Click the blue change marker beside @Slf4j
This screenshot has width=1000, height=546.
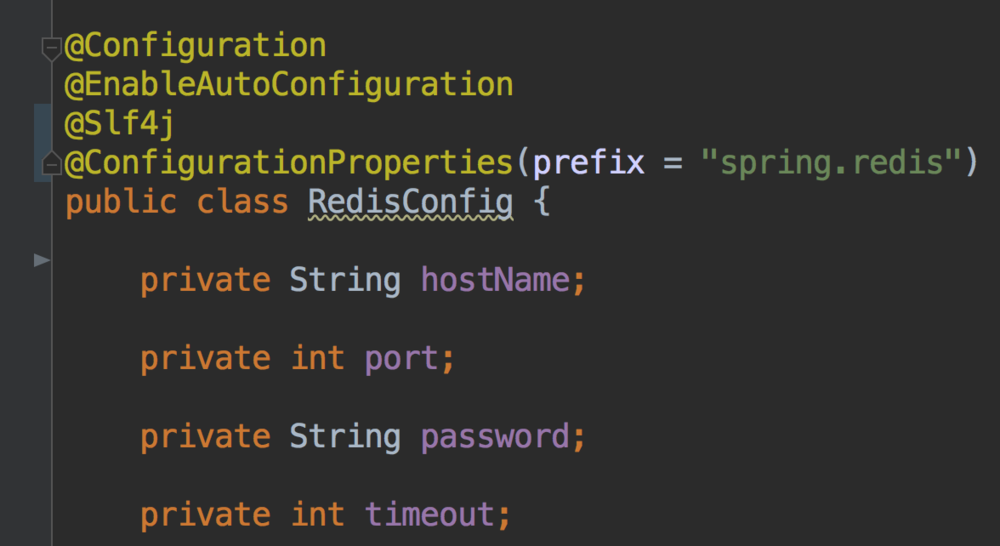(42, 125)
